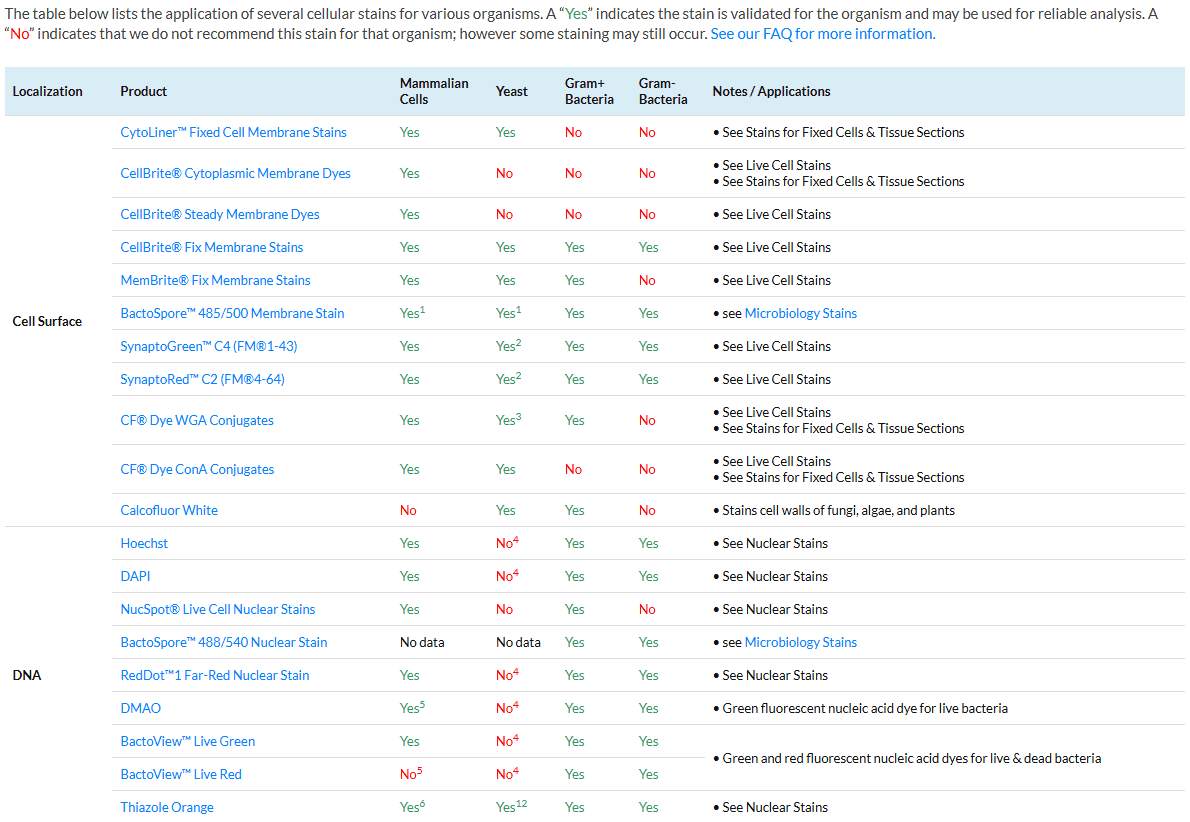This screenshot has height=822, width=1190.
Task: Open BactoView Live Green product link
Action: [187, 742]
